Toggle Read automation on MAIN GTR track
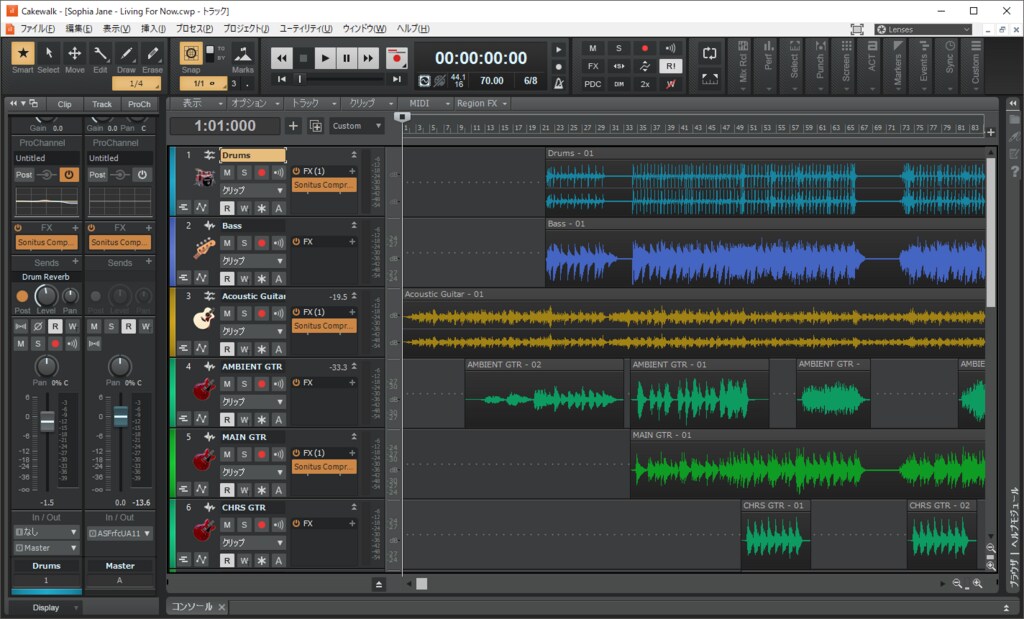 click(x=227, y=490)
